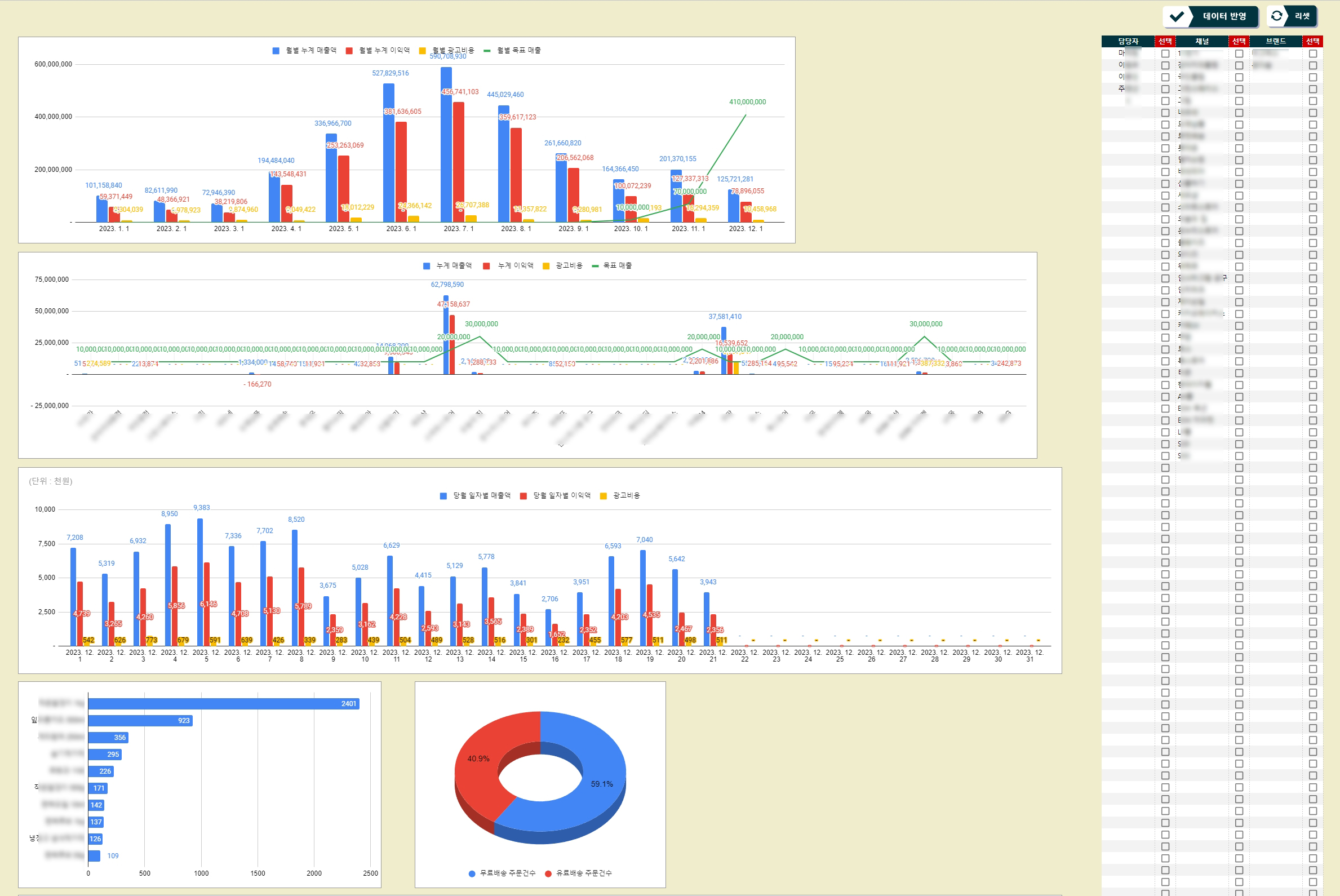
Task: Click the blue 월별 누계 매출액 legend marker
Action: [276, 51]
